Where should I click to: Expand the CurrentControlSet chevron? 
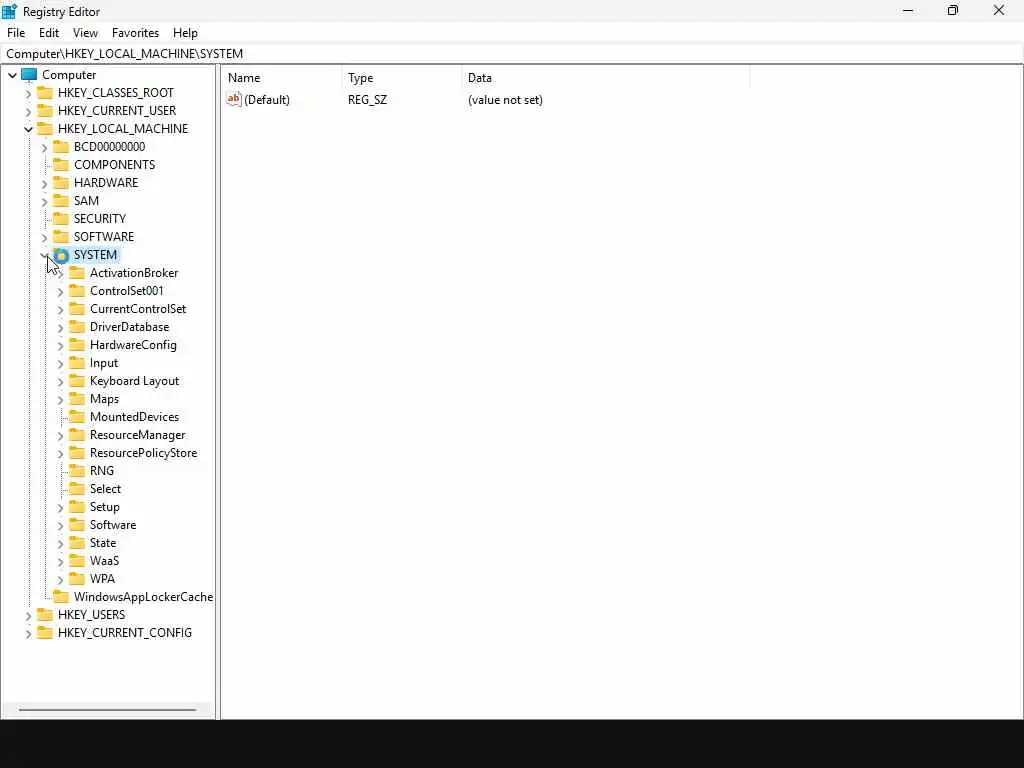[60, 310]
